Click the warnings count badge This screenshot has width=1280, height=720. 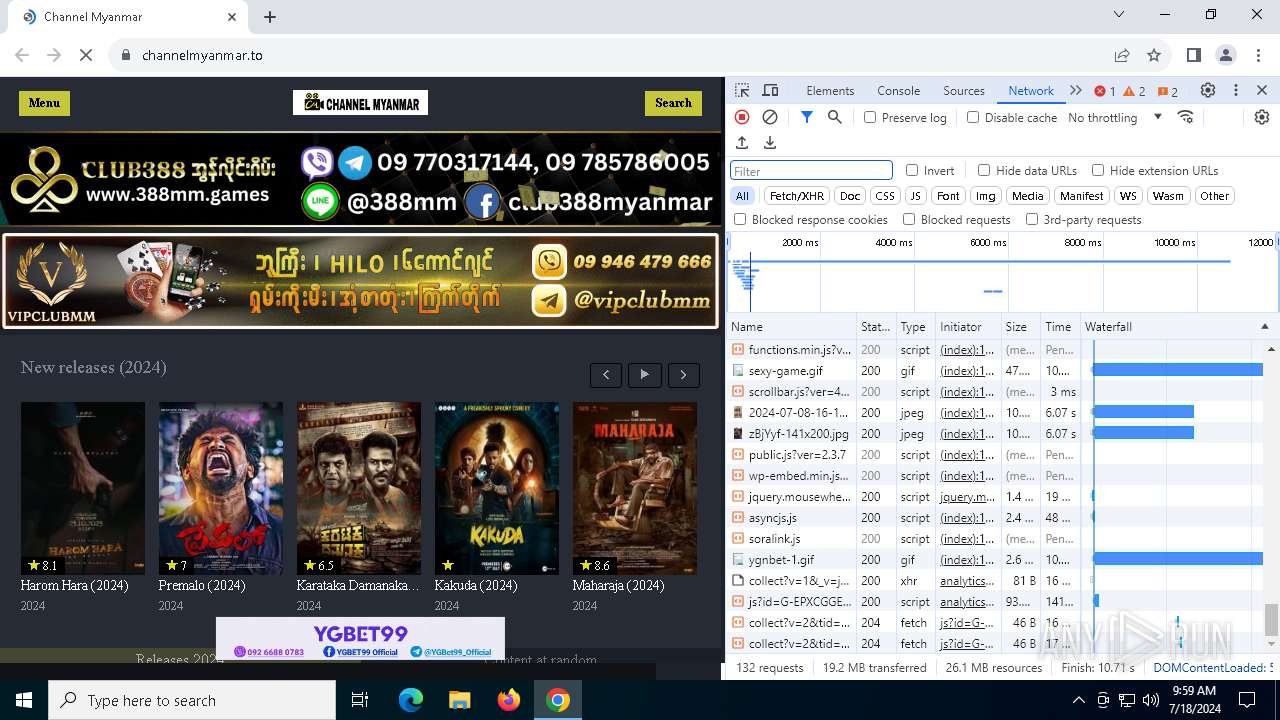[x=1134, y=91]
